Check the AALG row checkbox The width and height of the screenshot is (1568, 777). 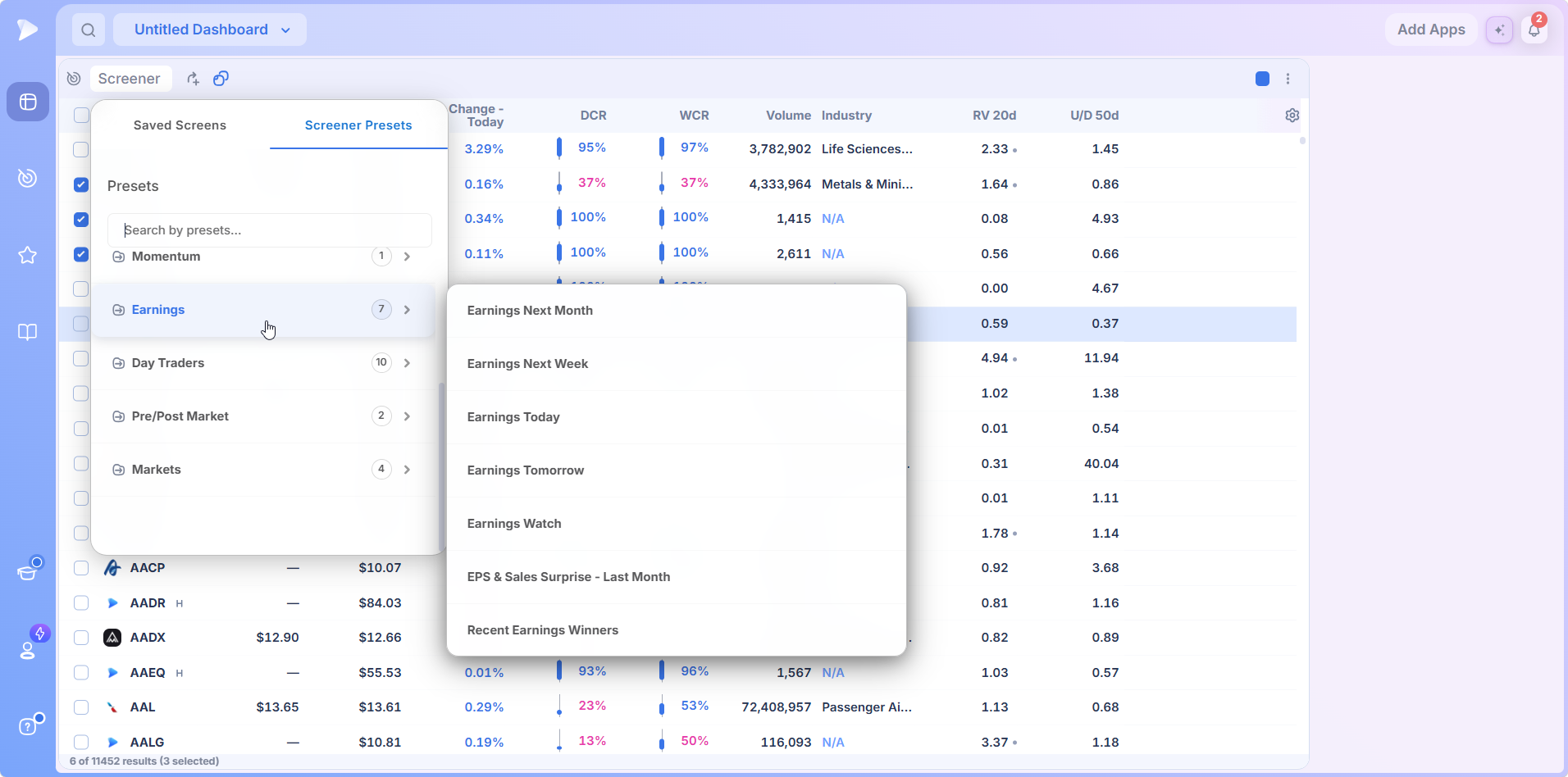tap(81, 743)
